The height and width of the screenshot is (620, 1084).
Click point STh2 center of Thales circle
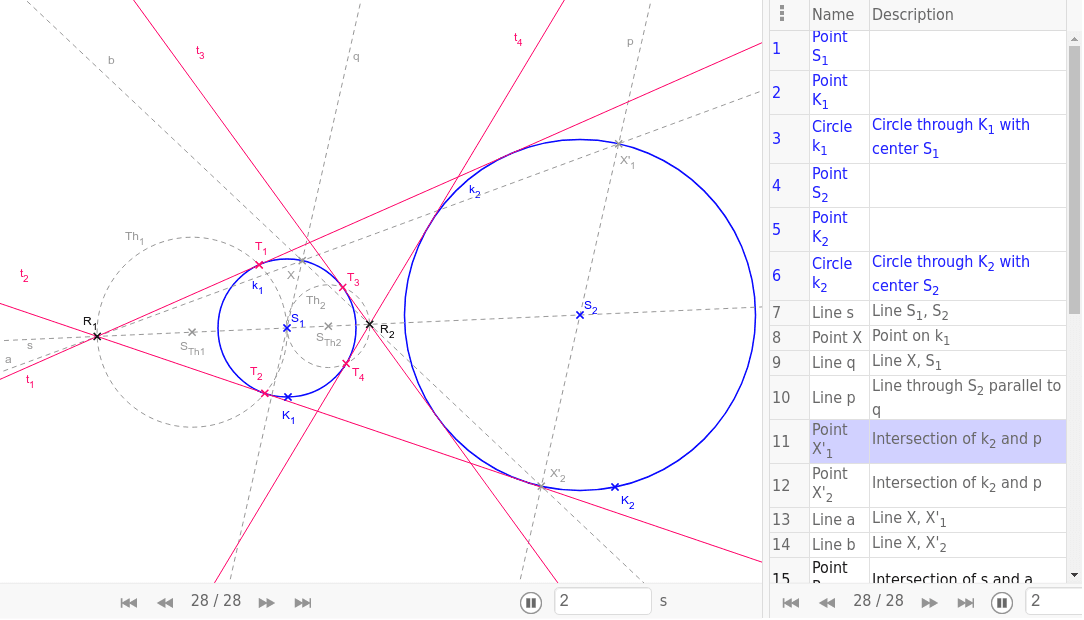point(328,326)
